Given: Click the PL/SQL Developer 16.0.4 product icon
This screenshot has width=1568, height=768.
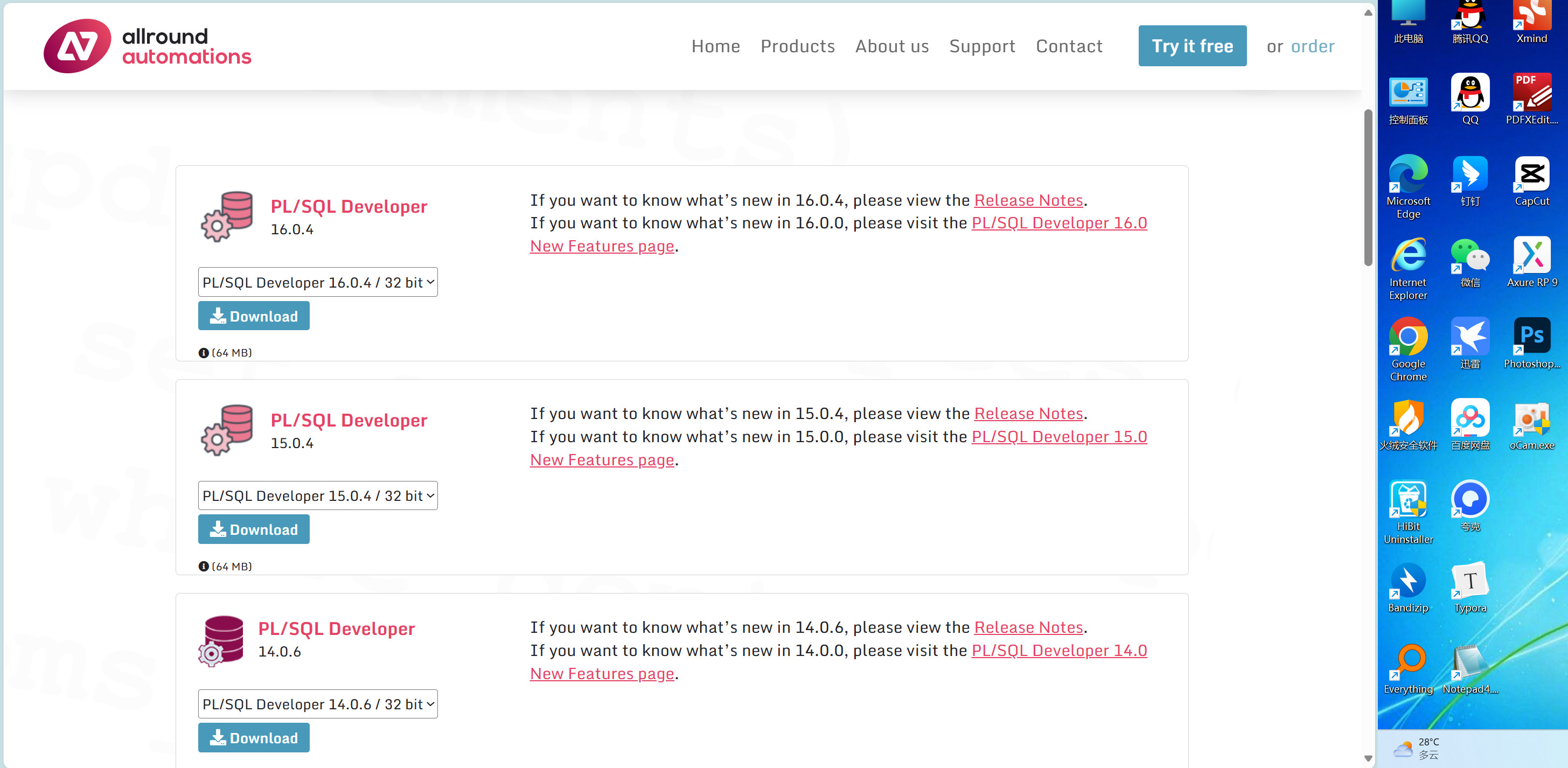Looking at the screenshot, I should pos(226,216).
